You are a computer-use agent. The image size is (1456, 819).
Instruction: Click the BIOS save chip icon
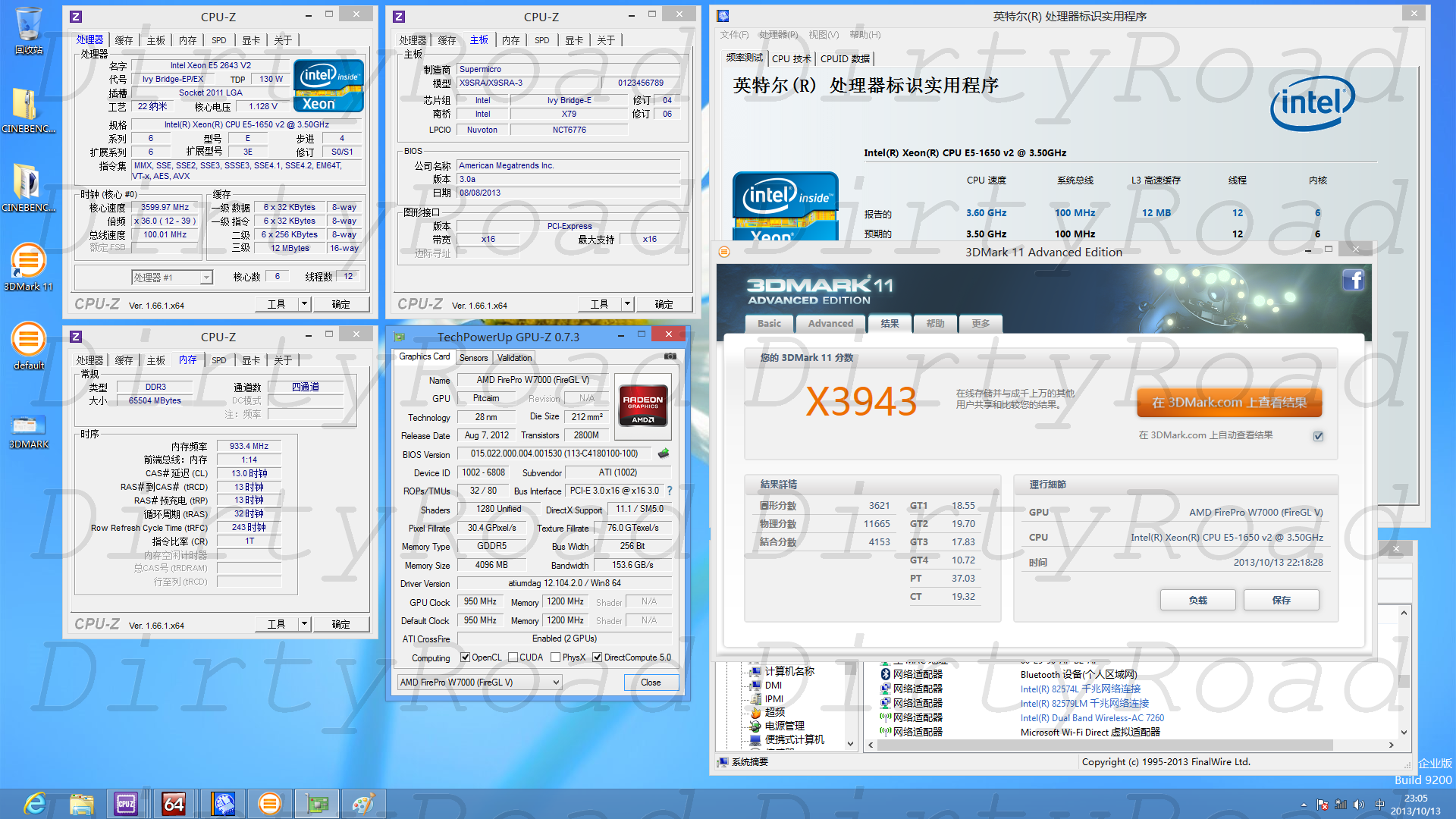tap(664, 453)
